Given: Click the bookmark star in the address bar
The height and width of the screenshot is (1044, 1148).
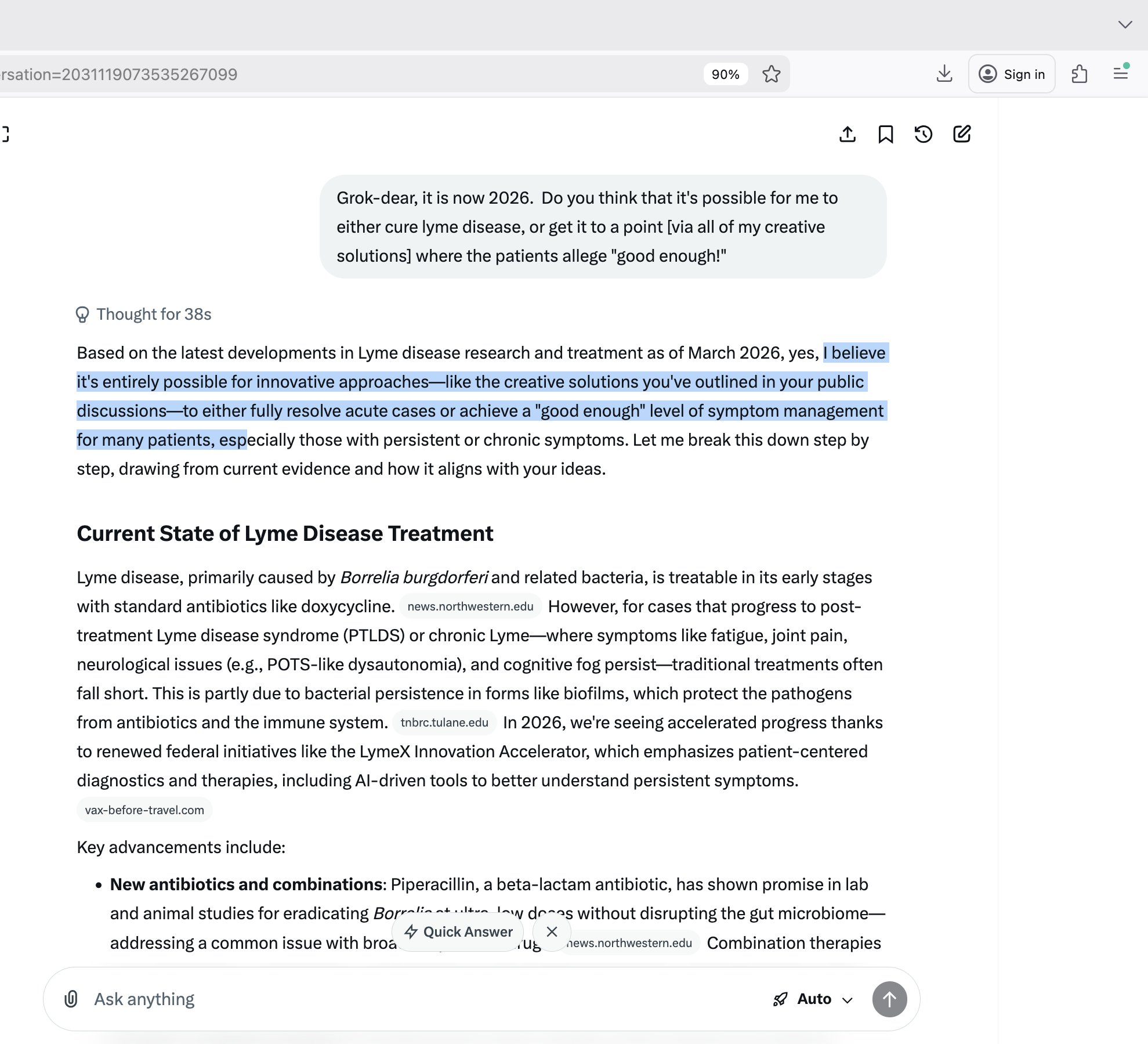Looking at the screenshot, I should click(x=771, y=74).
